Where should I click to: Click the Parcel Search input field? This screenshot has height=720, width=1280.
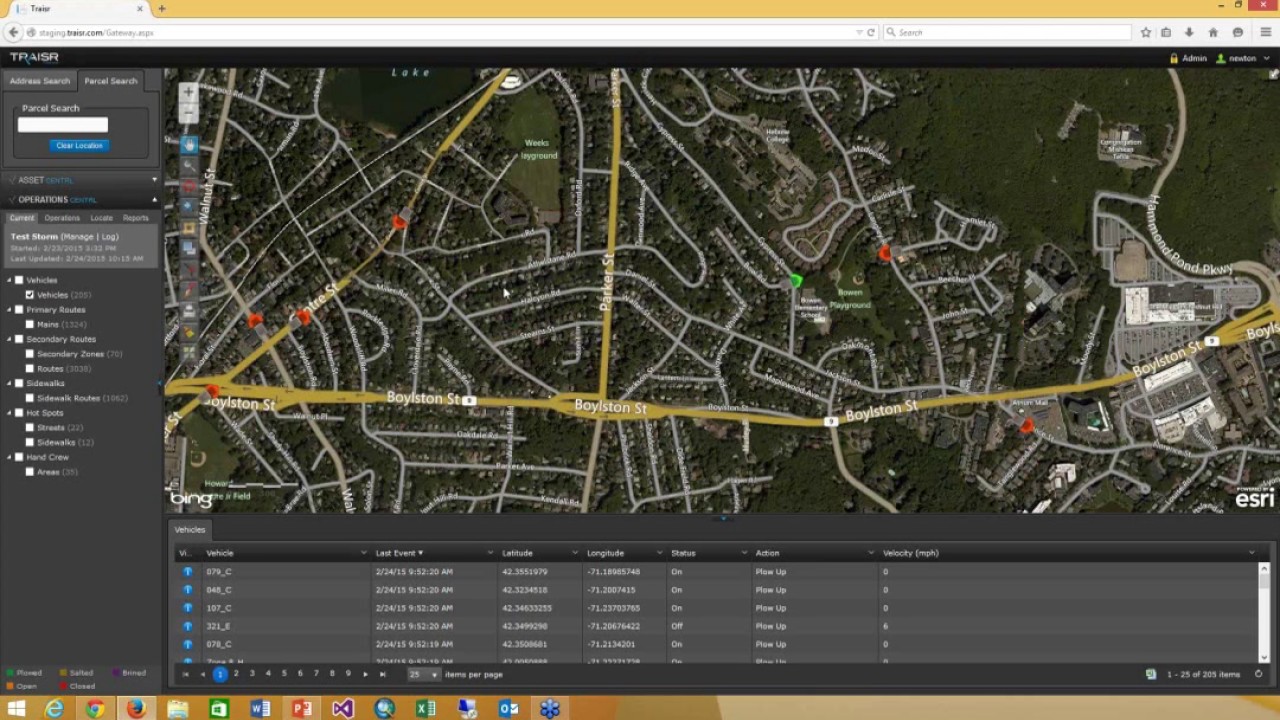(x=62, y=125)
